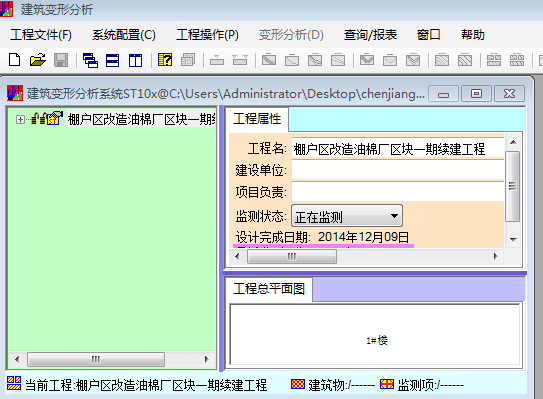Click into the 项目负责 input field

(x=398, y=192)
